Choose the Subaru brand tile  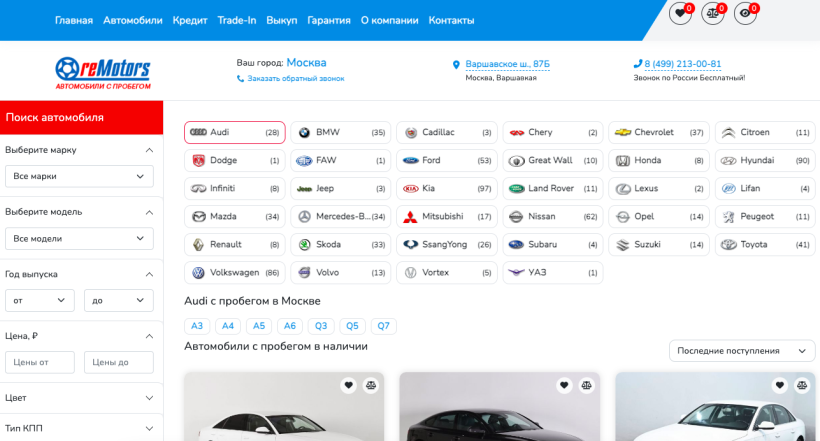tap(553, 244)
